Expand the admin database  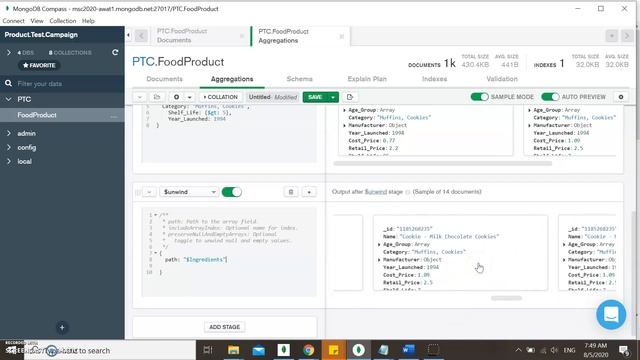coord(9,133)
